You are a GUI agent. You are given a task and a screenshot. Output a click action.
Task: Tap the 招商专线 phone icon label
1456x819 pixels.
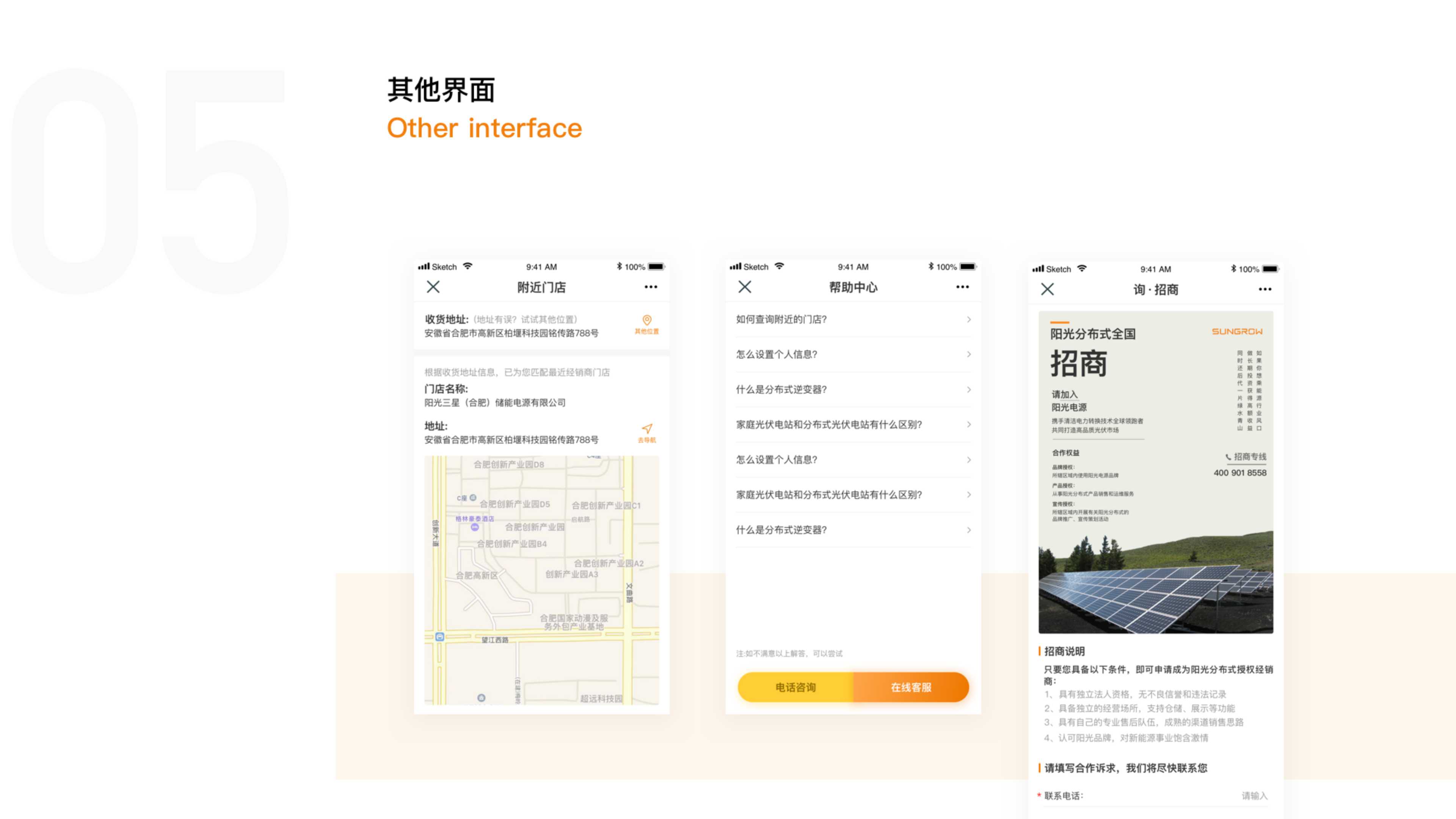(x=1246, y=457)
